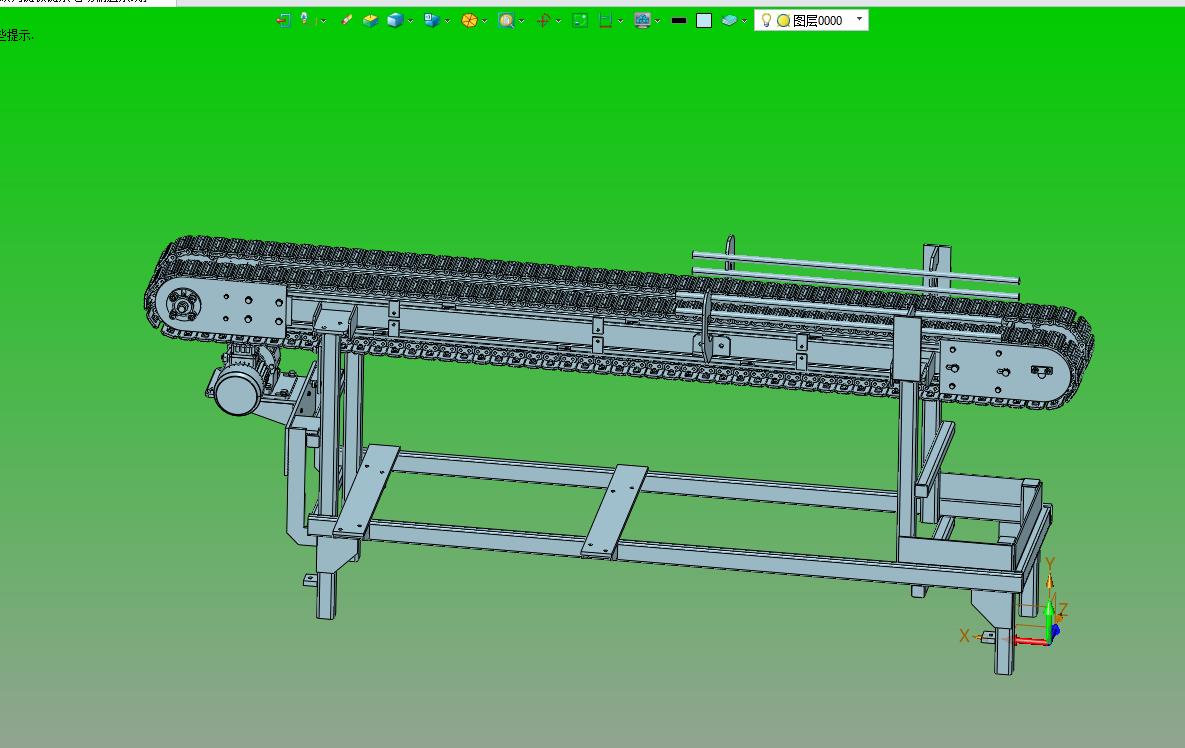Click the green Y axis of triad

tap(1050, 621)
